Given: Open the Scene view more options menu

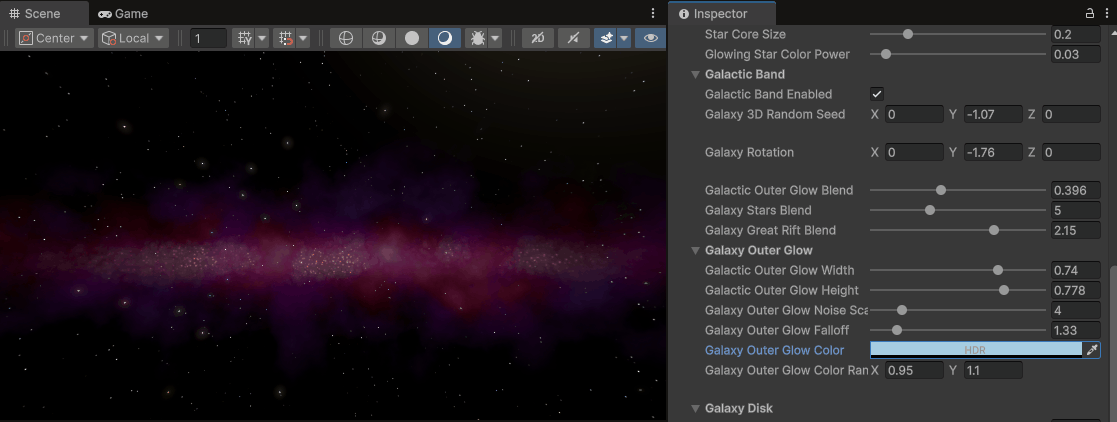Looking at the screenshot, I should tap(653, 13).
